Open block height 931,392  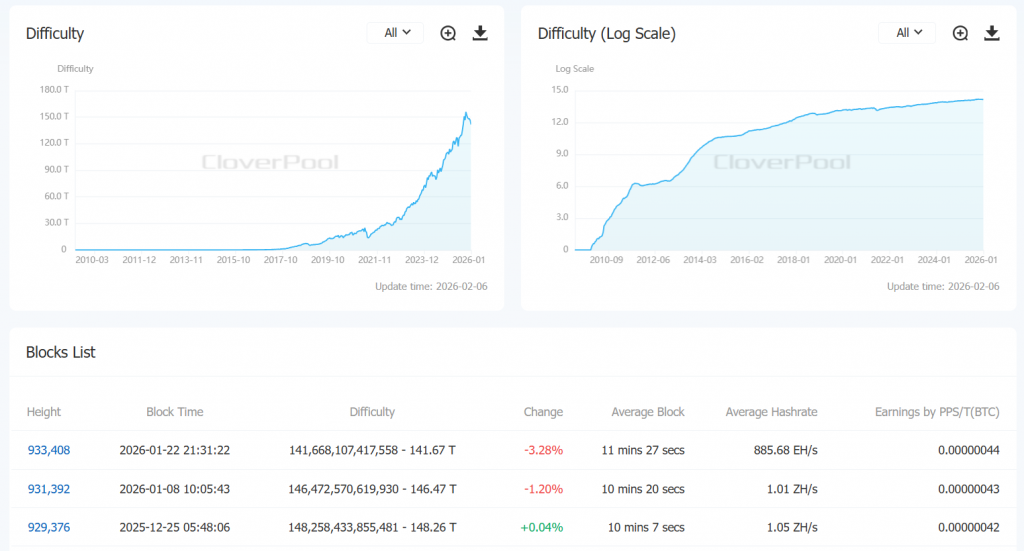48,489
